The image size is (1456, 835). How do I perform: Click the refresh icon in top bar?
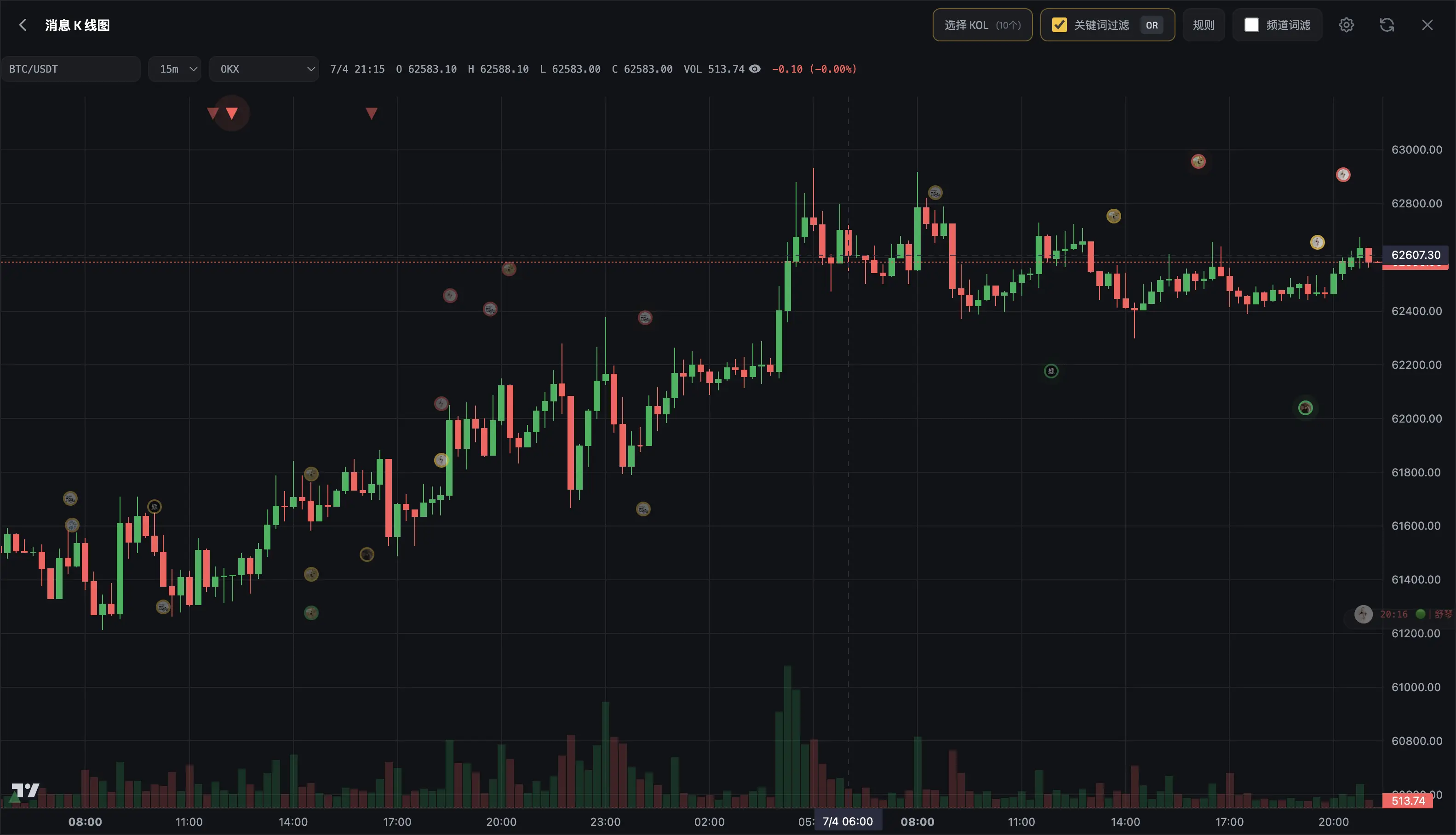tap(1387, 25)
